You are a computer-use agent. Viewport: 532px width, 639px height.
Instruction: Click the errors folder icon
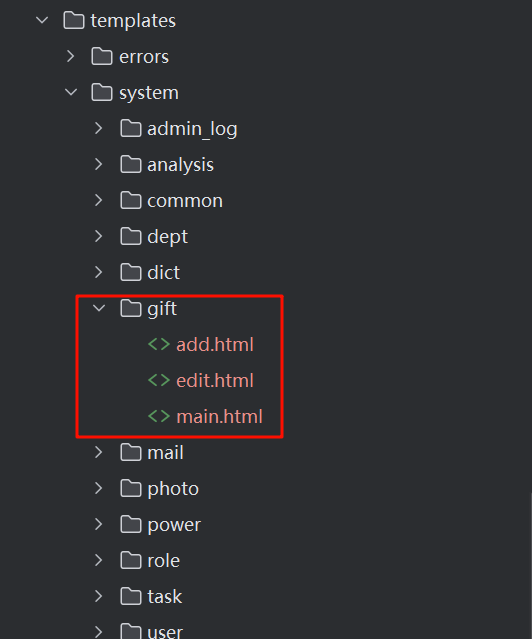click(x=102, y=56)
